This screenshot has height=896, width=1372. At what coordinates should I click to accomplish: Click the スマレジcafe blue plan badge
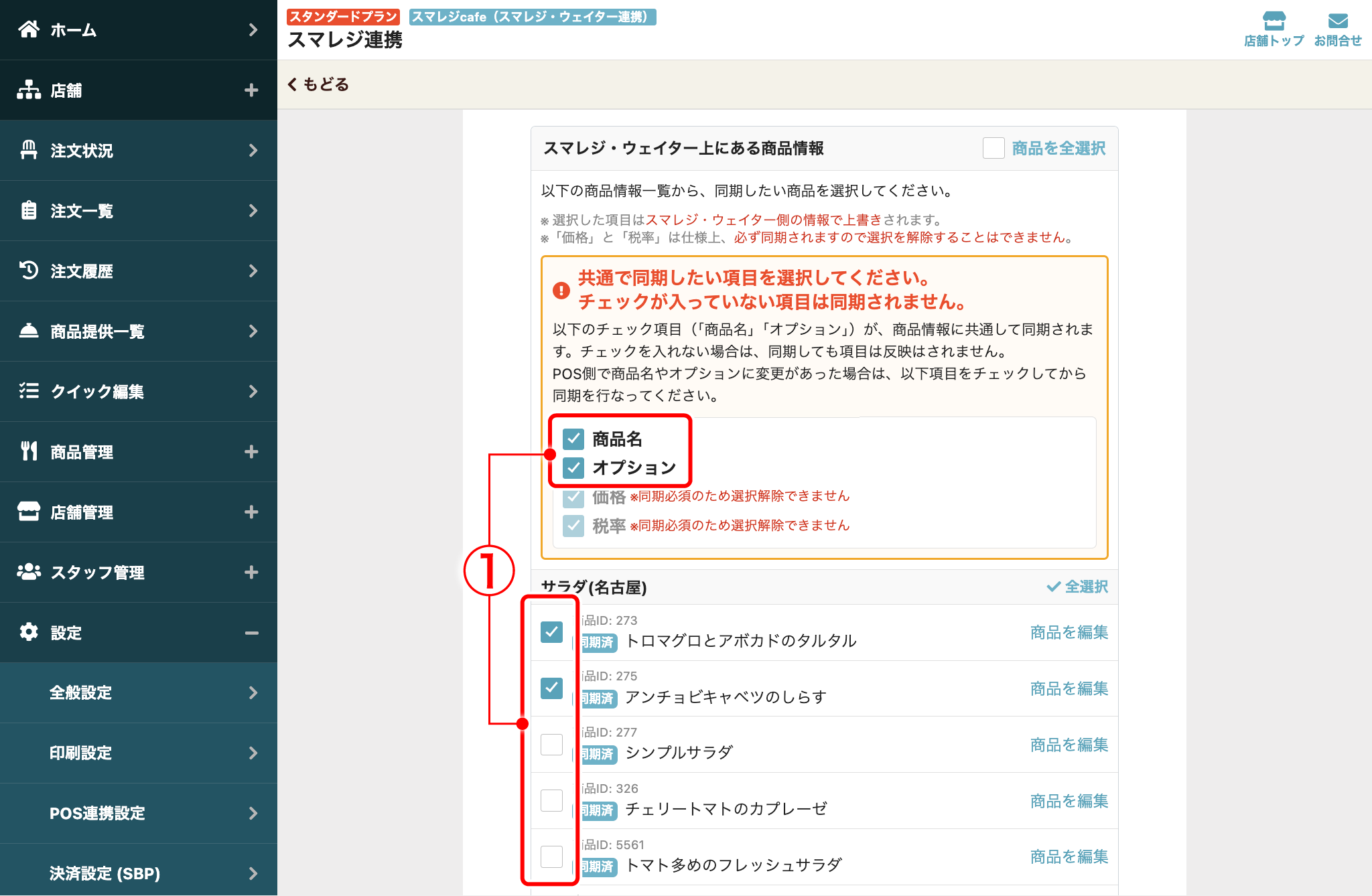click(533, 17)
